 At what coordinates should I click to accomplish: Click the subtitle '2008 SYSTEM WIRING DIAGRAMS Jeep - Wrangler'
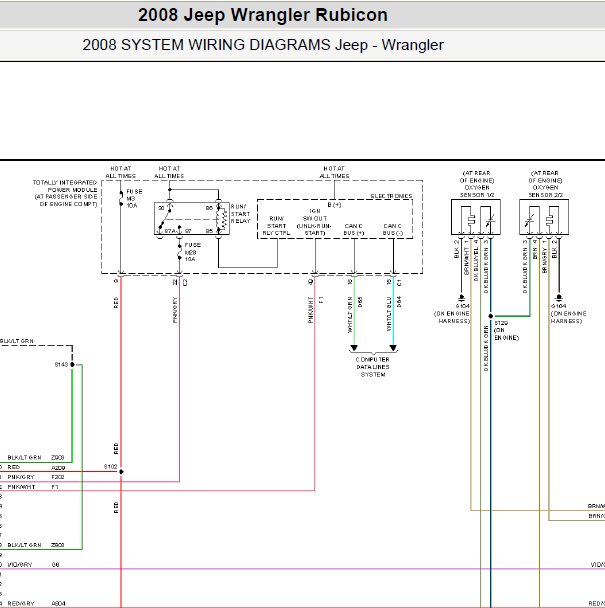pyautogui.click(x=263, y=45)
